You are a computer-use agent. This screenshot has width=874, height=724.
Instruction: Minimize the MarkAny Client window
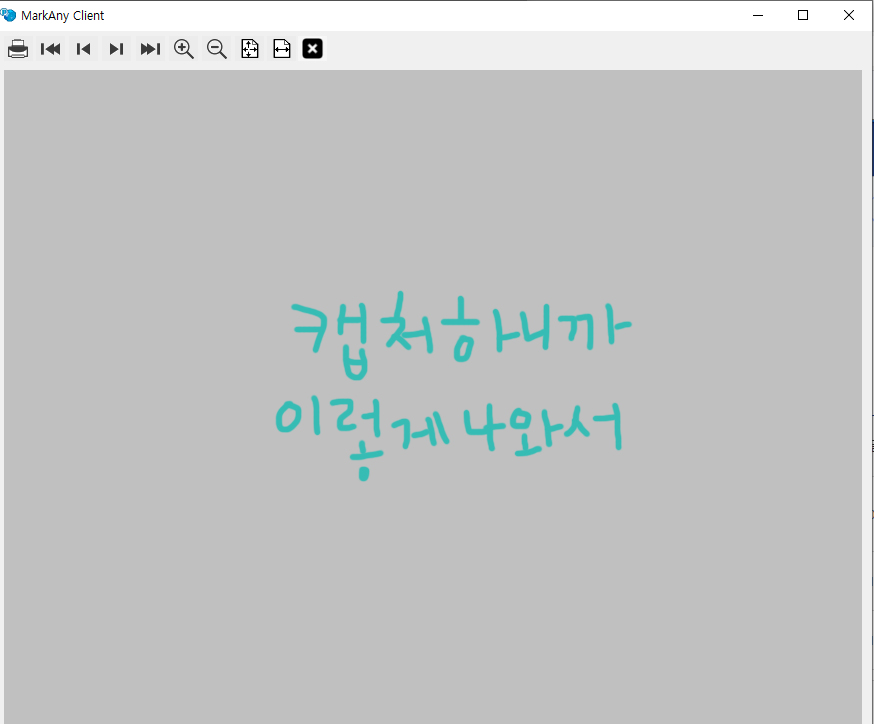[x=758, y=15]
